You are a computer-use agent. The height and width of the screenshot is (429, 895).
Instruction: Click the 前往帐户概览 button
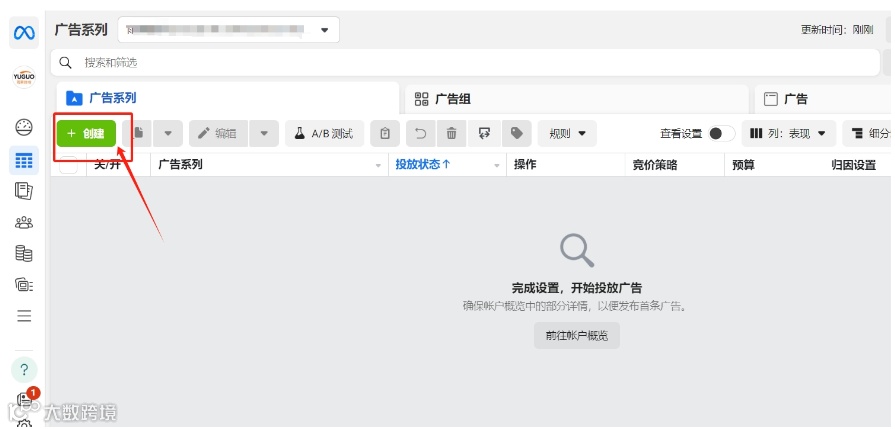pyautogui.click(x=576, y=335)
